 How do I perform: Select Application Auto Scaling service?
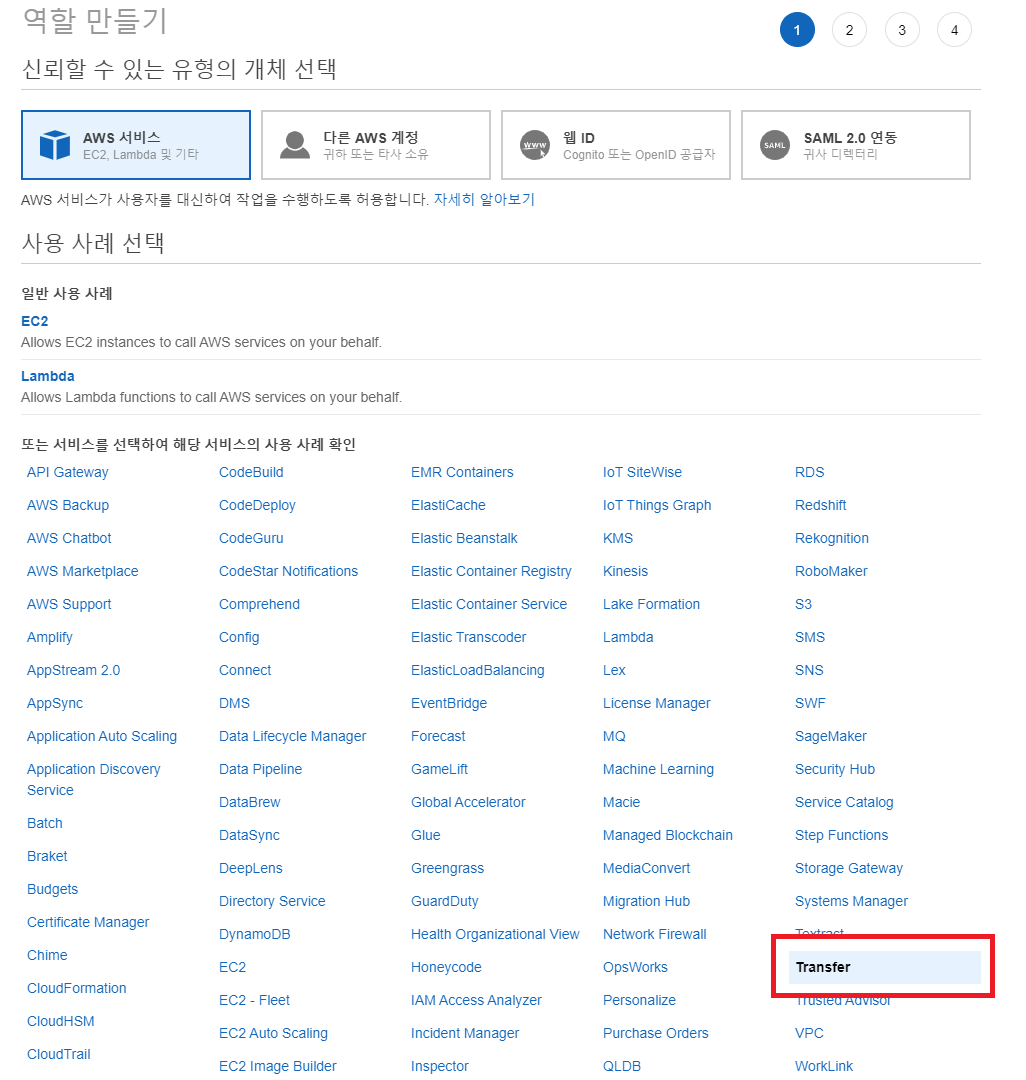(102, 736)
